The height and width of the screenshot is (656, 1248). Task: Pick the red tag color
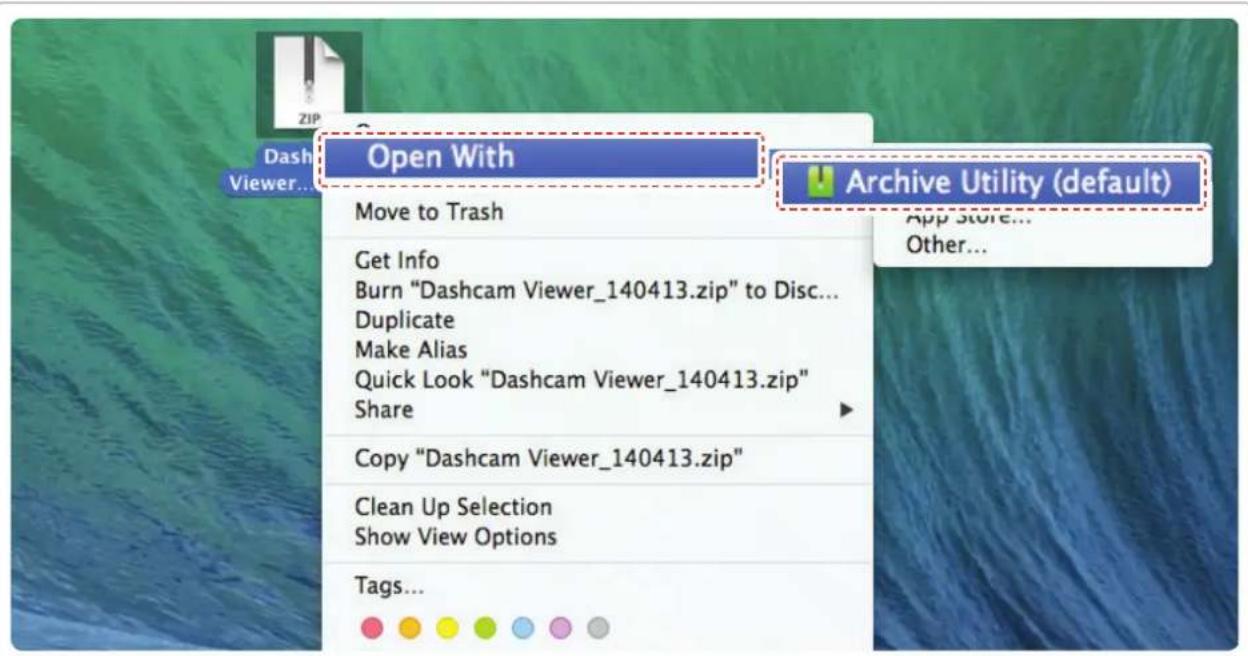tap(370, 627)
